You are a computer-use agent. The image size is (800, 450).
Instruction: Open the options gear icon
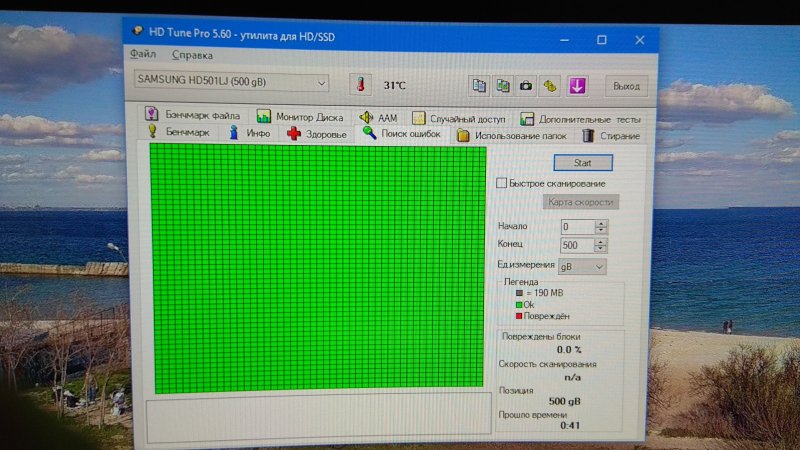click(550, 86)
